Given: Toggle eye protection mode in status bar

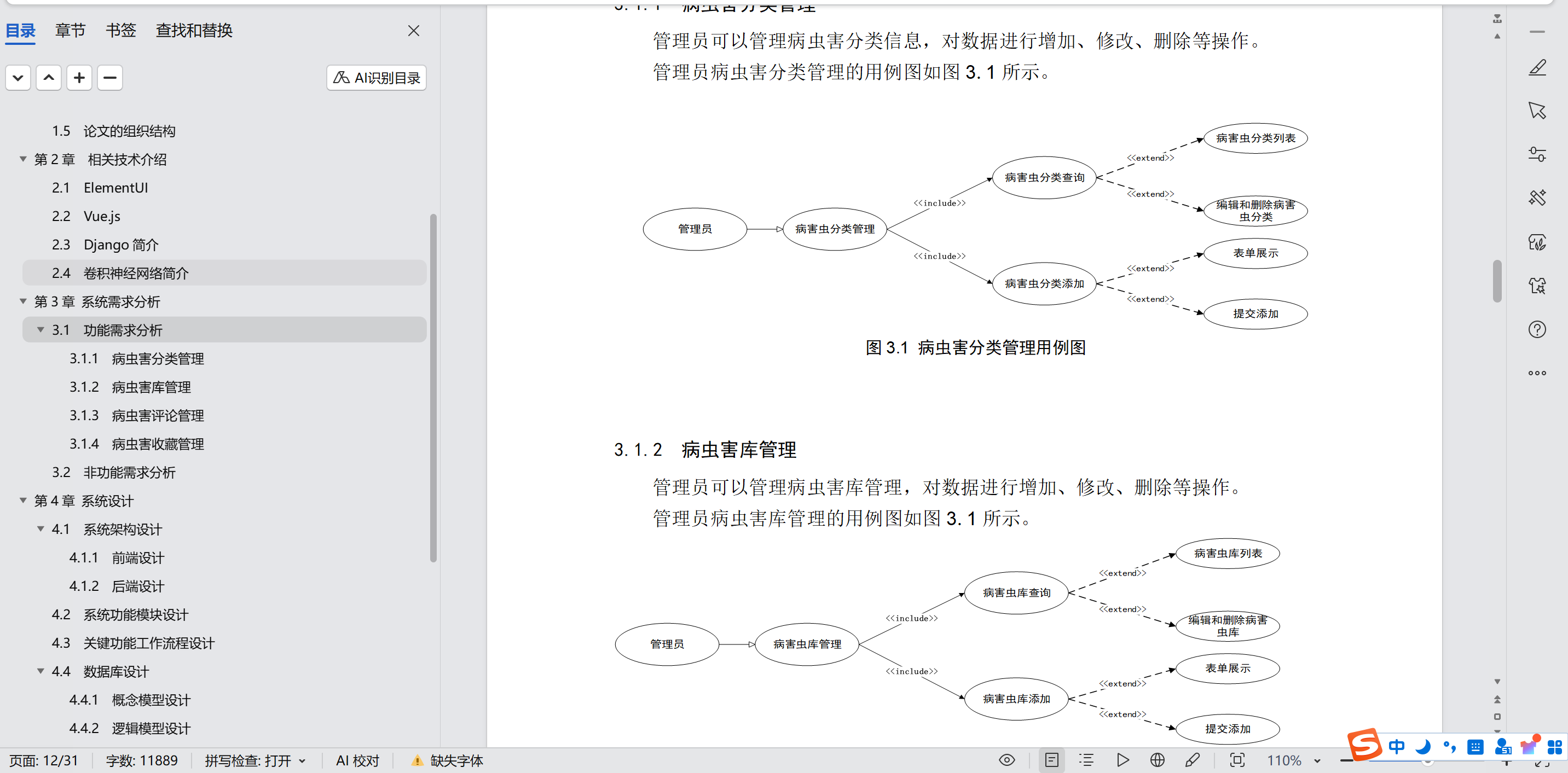Looking at the screenshot, I should [1007, 760].
